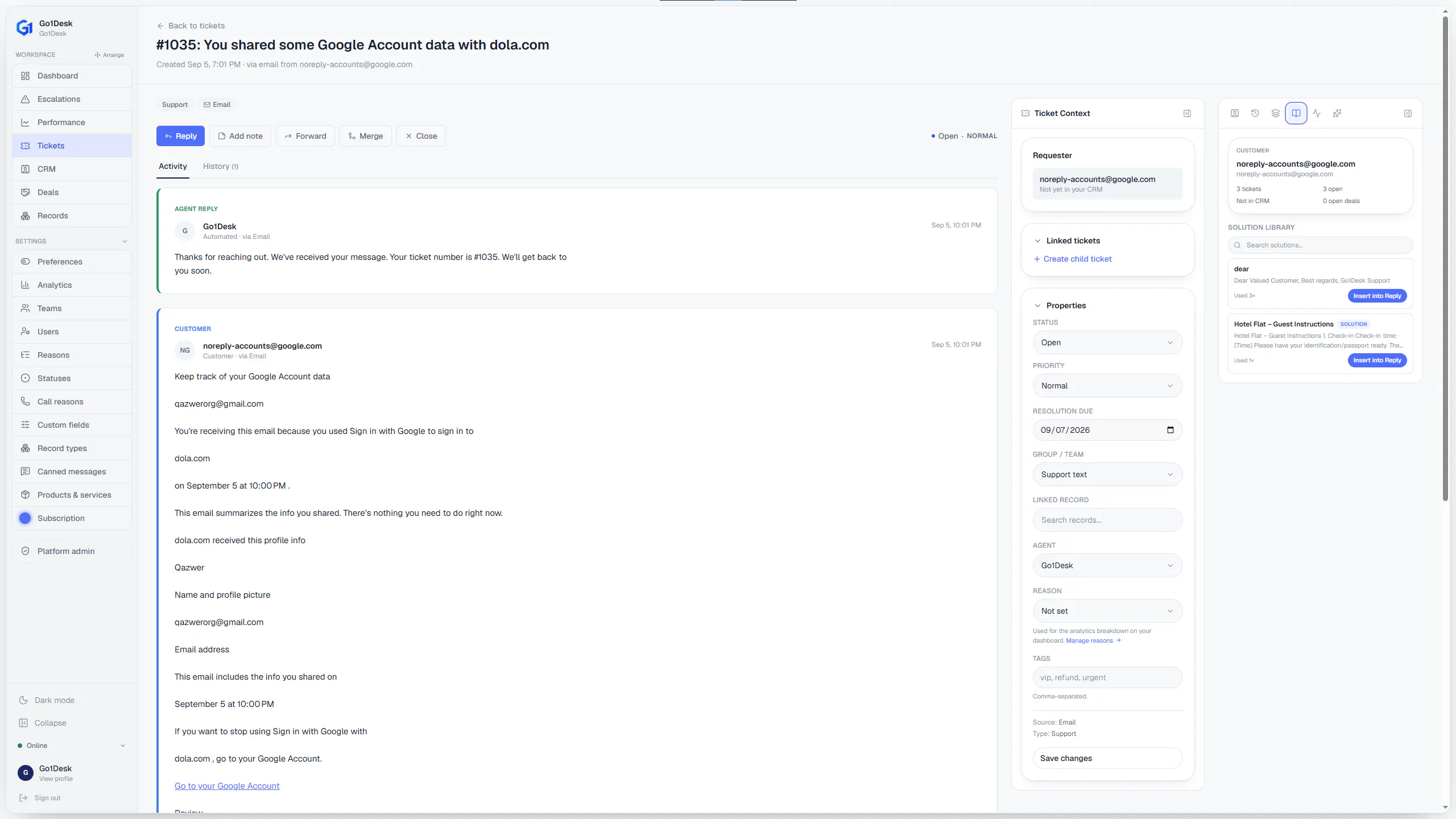Open the Statuses settings page
The width and height of the screenshot is (1456, 819).
(x=72, y=378)
